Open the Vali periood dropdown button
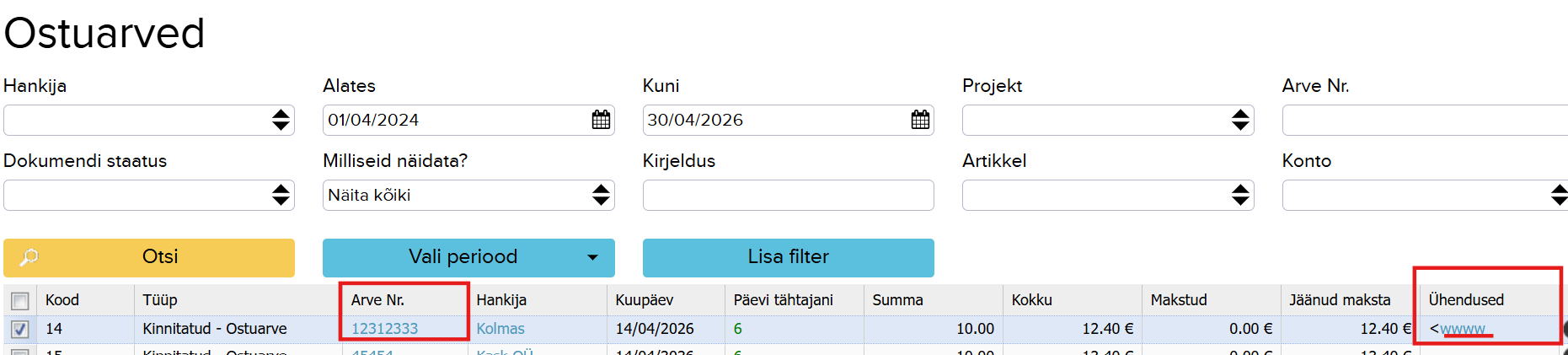 (x=468, y=257)
